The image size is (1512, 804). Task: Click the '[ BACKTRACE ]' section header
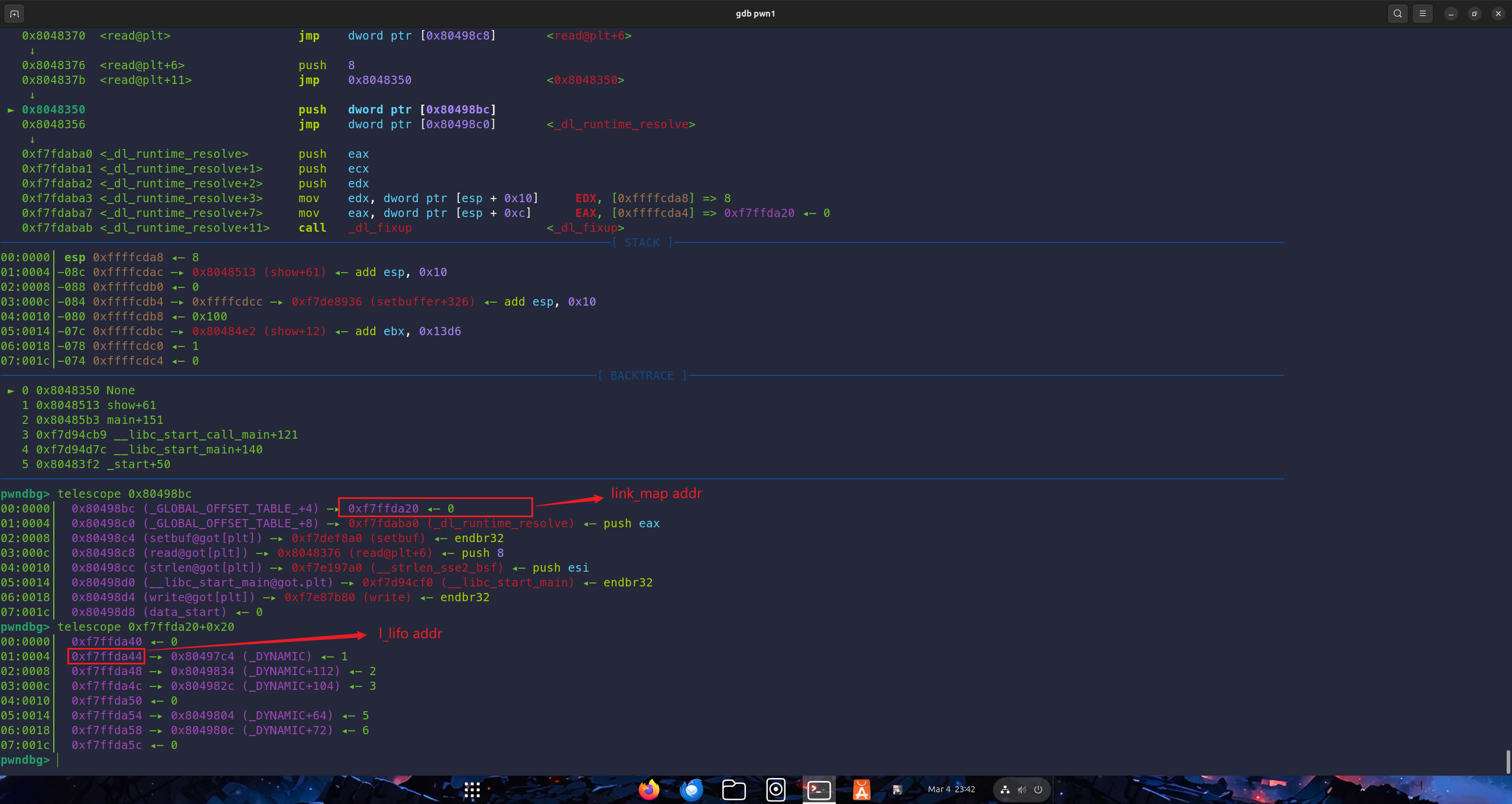(x=642, y=376)
